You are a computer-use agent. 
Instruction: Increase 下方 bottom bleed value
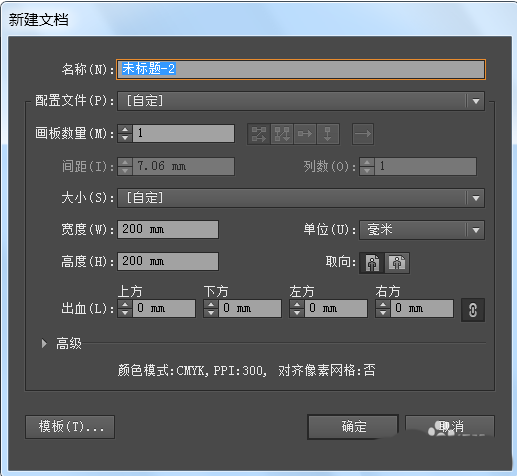211,304
